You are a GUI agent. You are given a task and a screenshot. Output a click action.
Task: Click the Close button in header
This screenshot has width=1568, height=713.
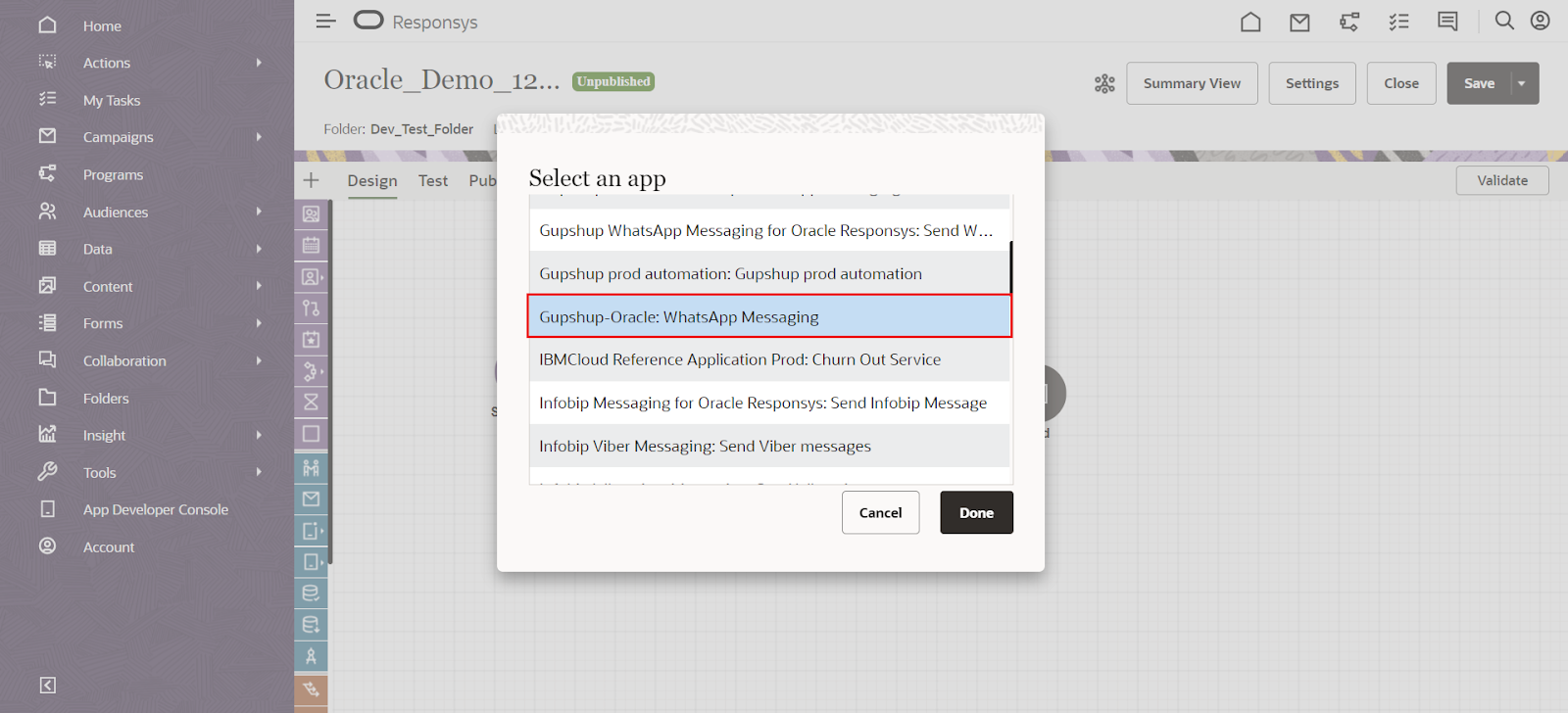point(1401,83)
